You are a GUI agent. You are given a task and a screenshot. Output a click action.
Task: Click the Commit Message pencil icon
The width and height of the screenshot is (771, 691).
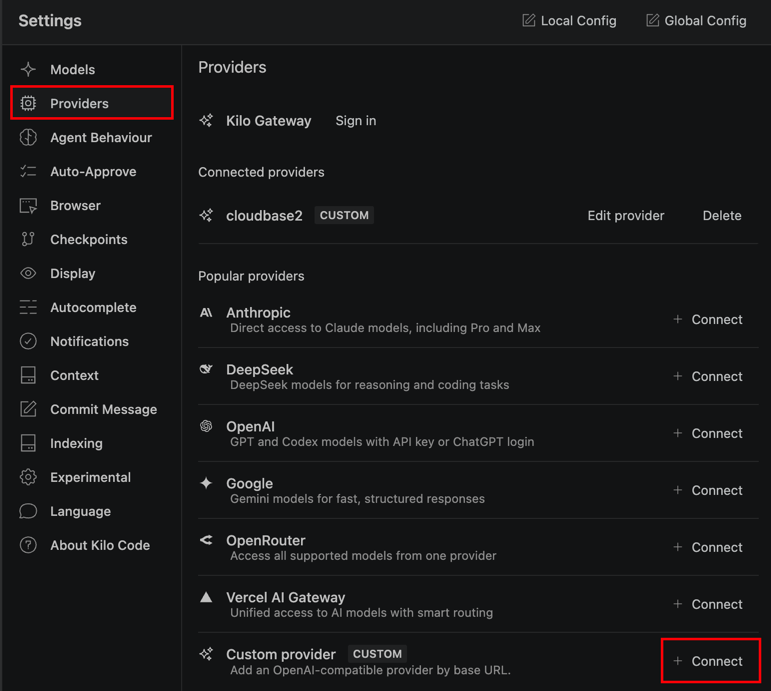pyautogui.click(x=28, y=409)
